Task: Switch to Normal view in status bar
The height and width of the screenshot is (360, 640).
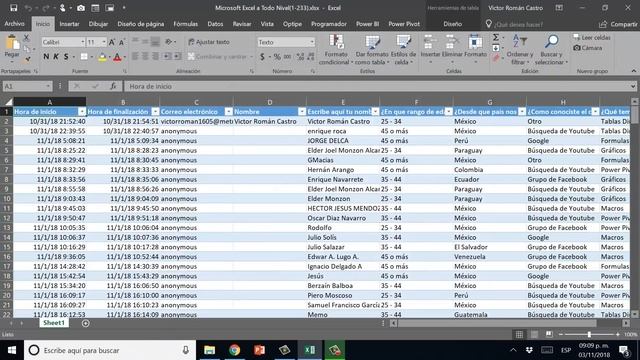Action: pyautogui.click(x=519, y=335)
